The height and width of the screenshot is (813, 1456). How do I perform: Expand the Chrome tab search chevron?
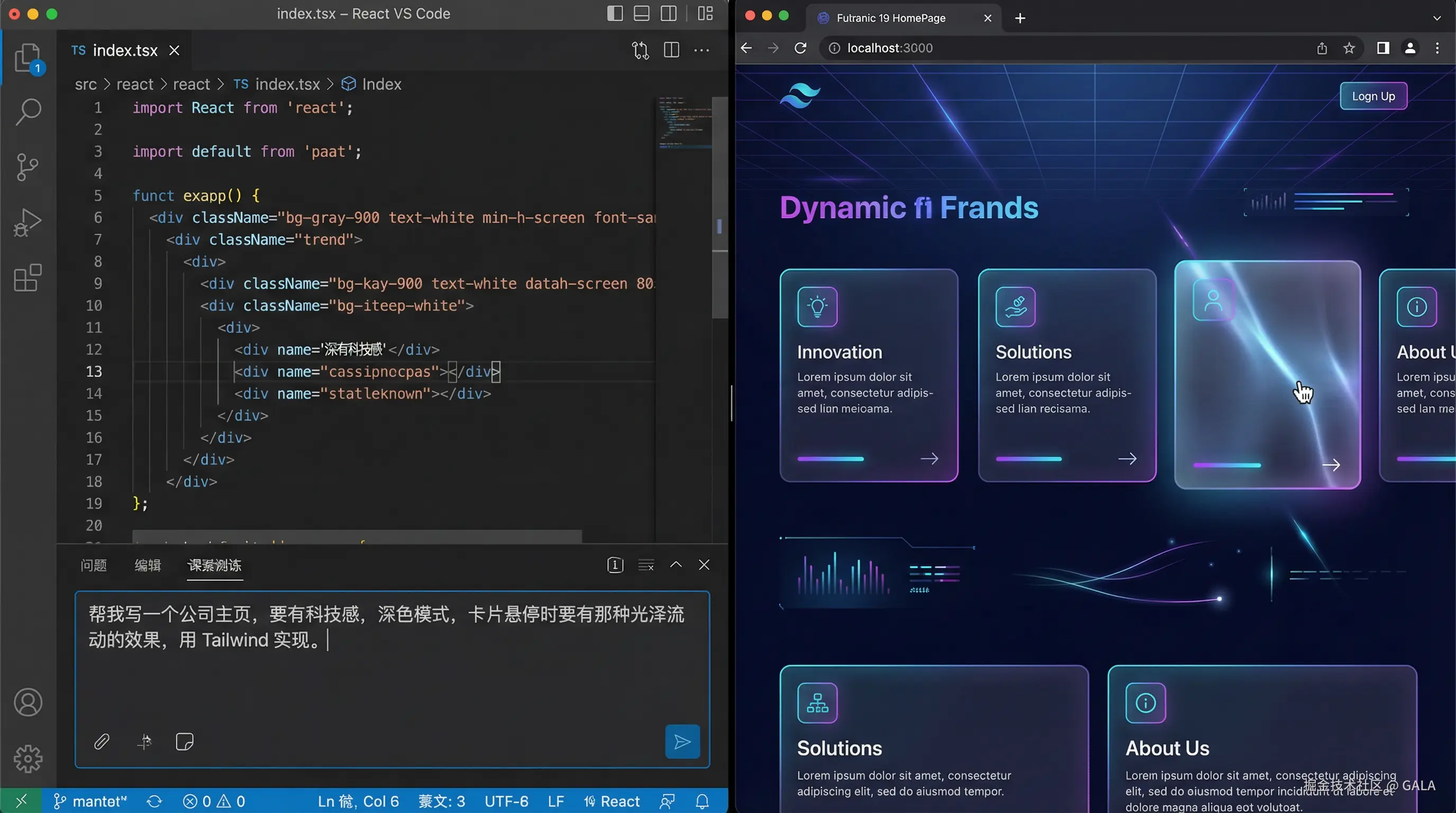click(1437, 18)
